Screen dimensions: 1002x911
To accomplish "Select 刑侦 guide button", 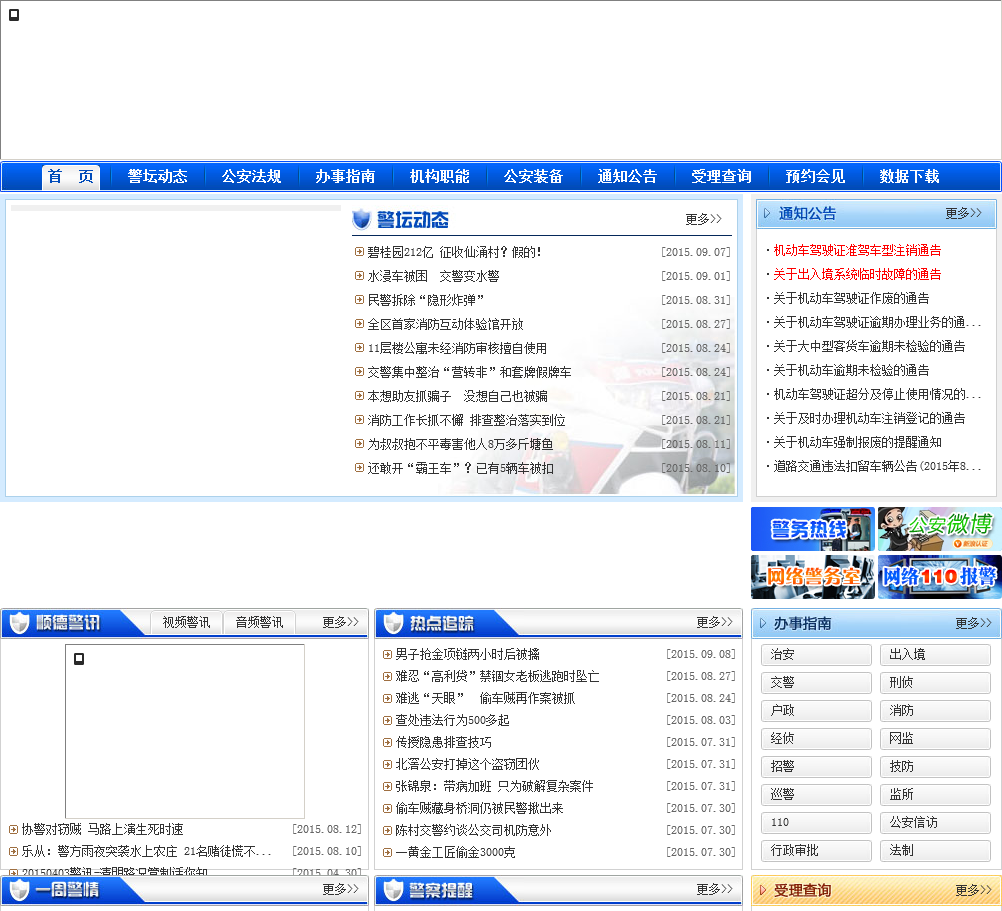I will point(936,683).
